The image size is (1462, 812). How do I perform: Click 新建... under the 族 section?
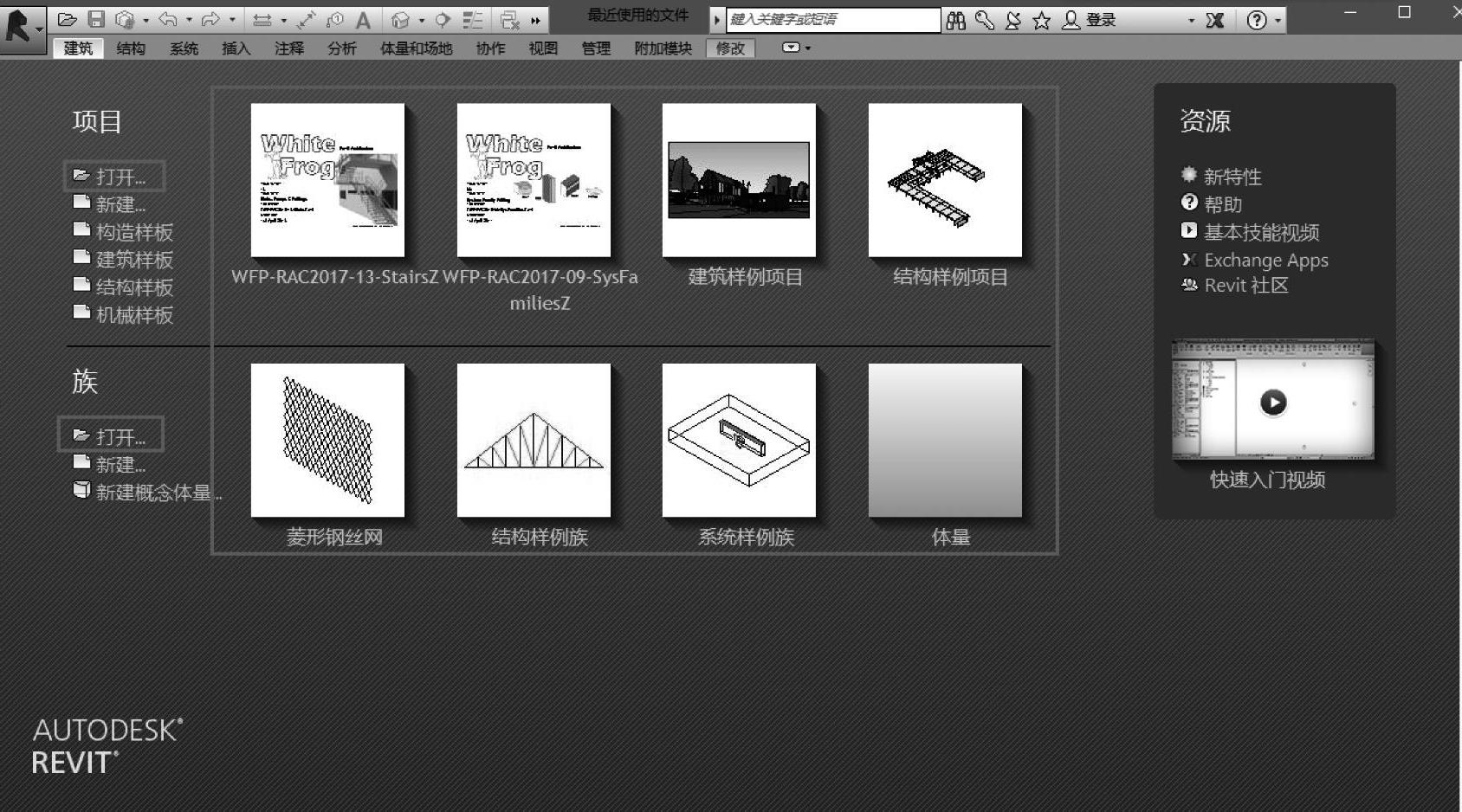[110, 465]
